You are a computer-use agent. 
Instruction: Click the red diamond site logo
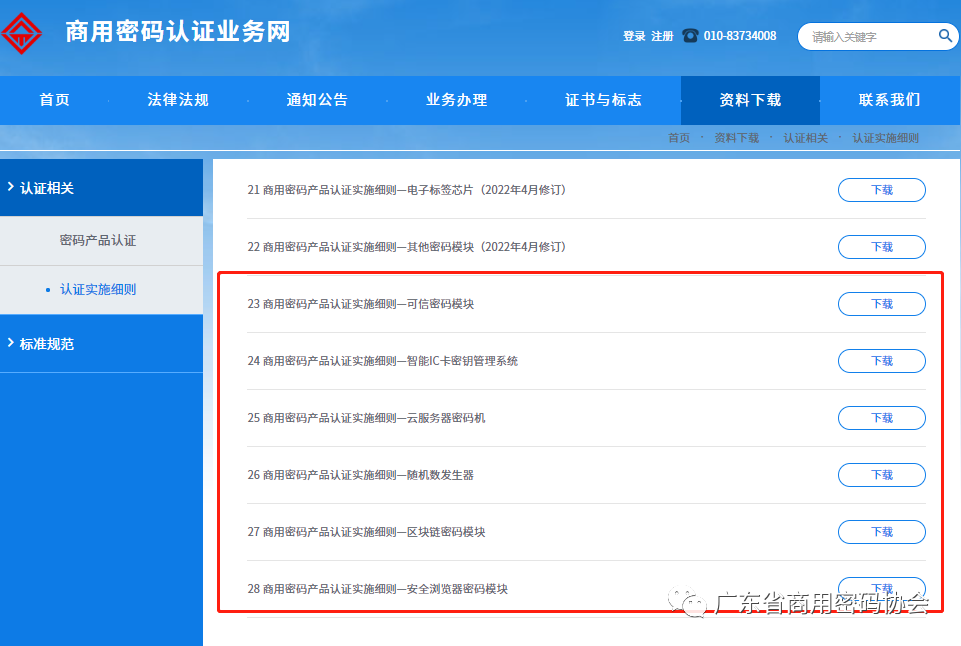(x=22, y=32)
